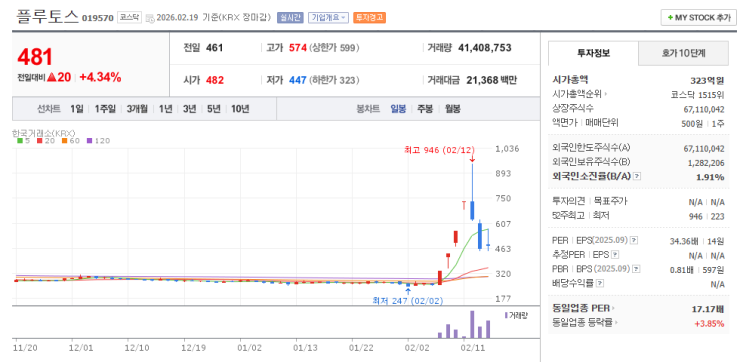Viewport: 743px width, 362px height.
Task: Open the 동일업종 PER link
Action: pos(584,308)
